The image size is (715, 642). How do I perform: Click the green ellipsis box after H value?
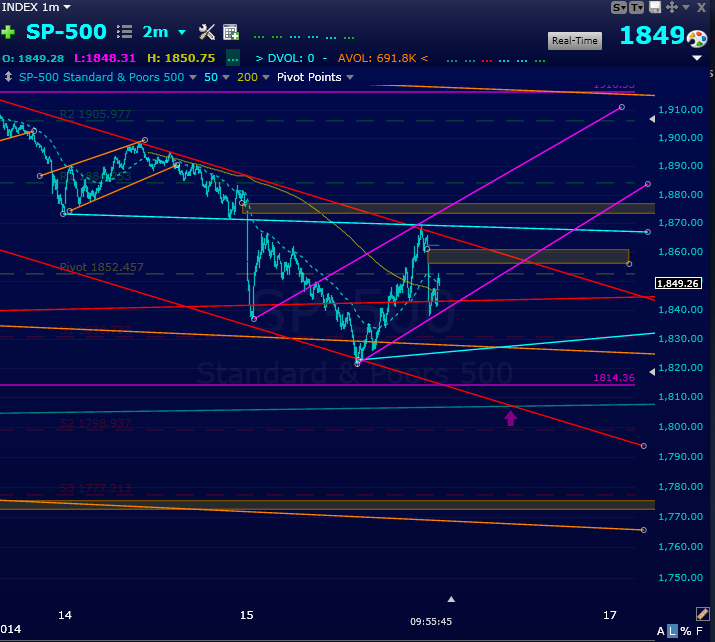[233, 58]
